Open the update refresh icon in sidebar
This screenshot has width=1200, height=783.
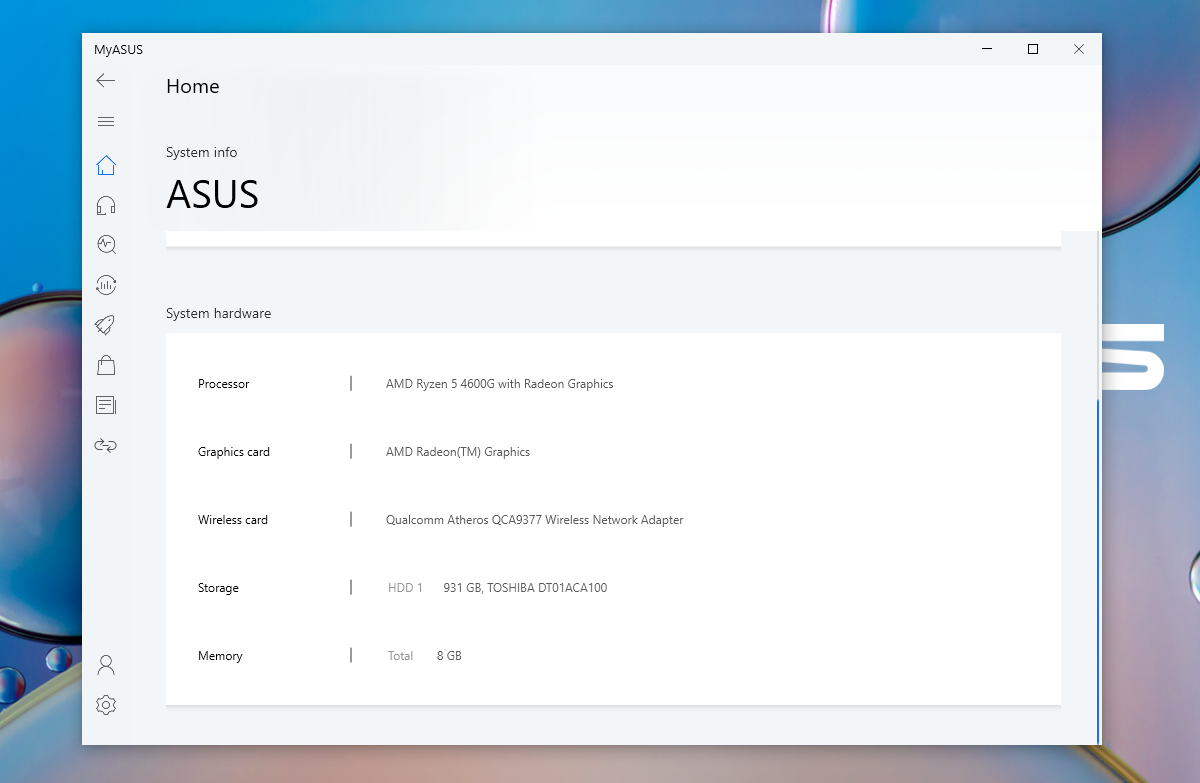[106, 285]
